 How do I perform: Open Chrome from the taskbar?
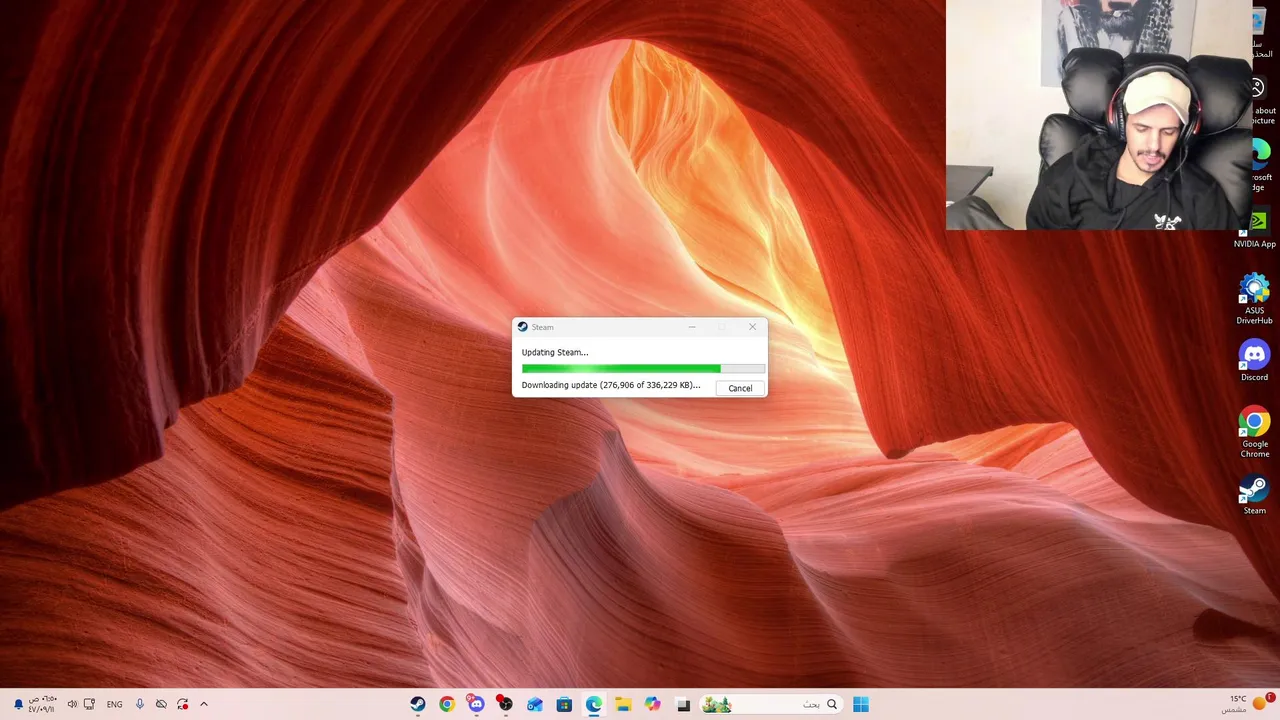(x=447, y=704)
